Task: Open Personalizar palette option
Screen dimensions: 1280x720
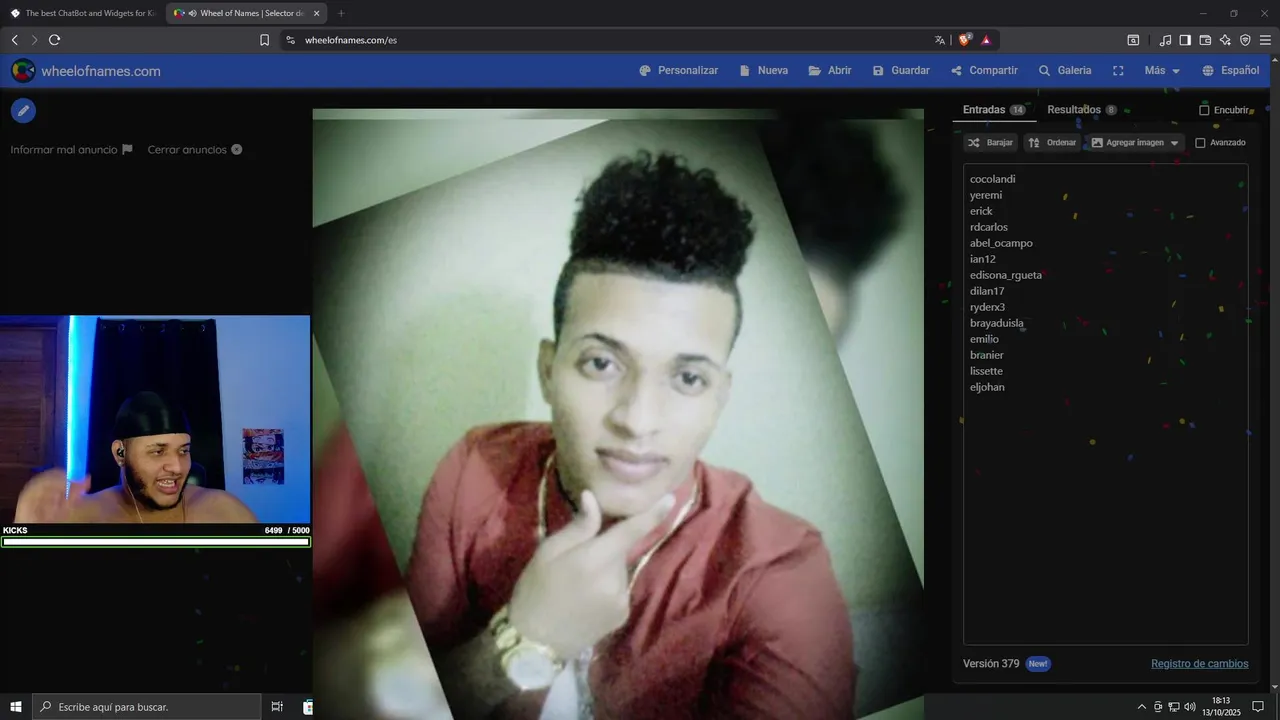Action: [678, 71]
